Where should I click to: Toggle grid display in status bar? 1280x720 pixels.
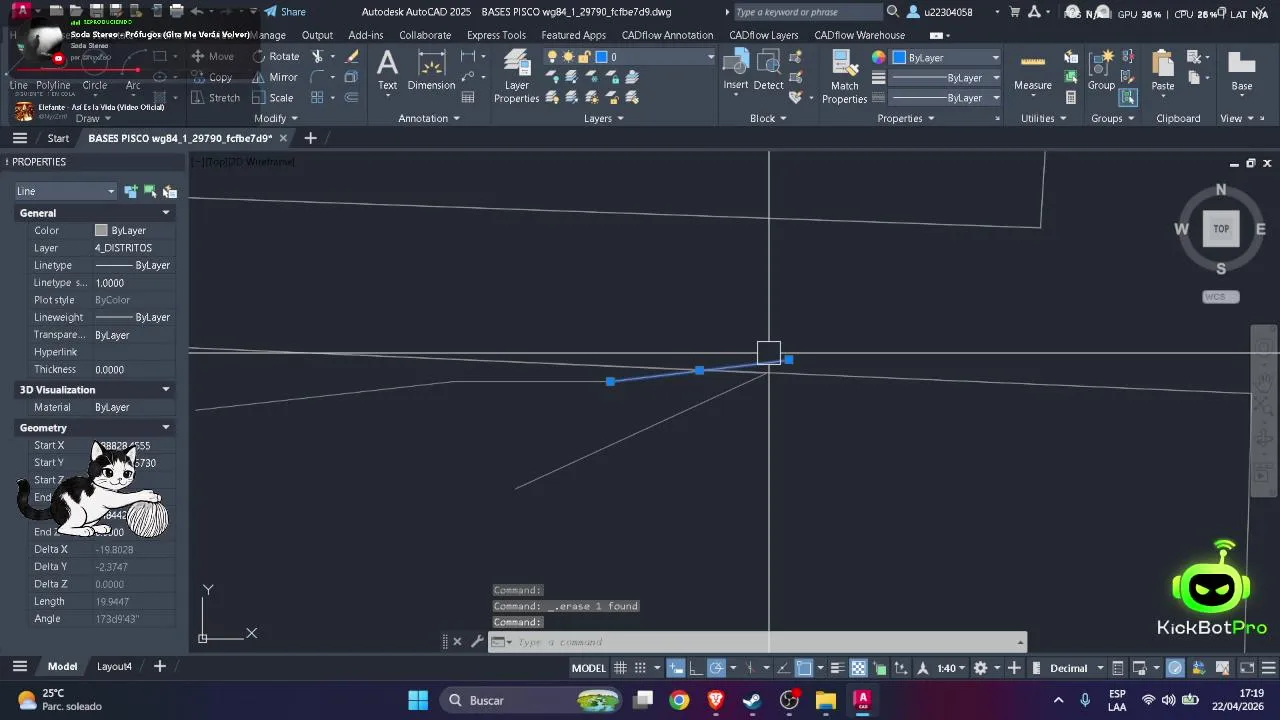click(x=620, y=668)
